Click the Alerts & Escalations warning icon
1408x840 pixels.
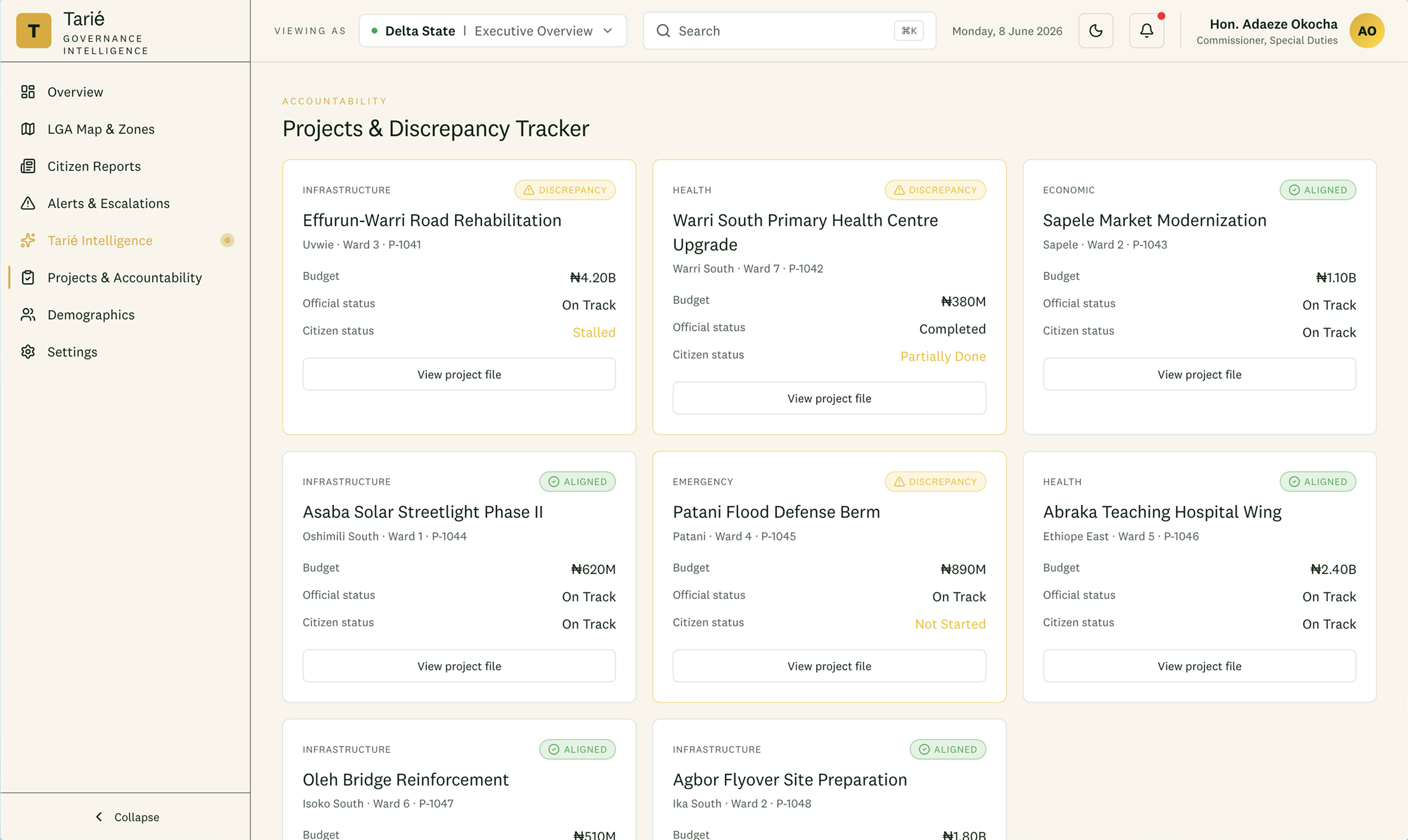(x=28, y=203)
